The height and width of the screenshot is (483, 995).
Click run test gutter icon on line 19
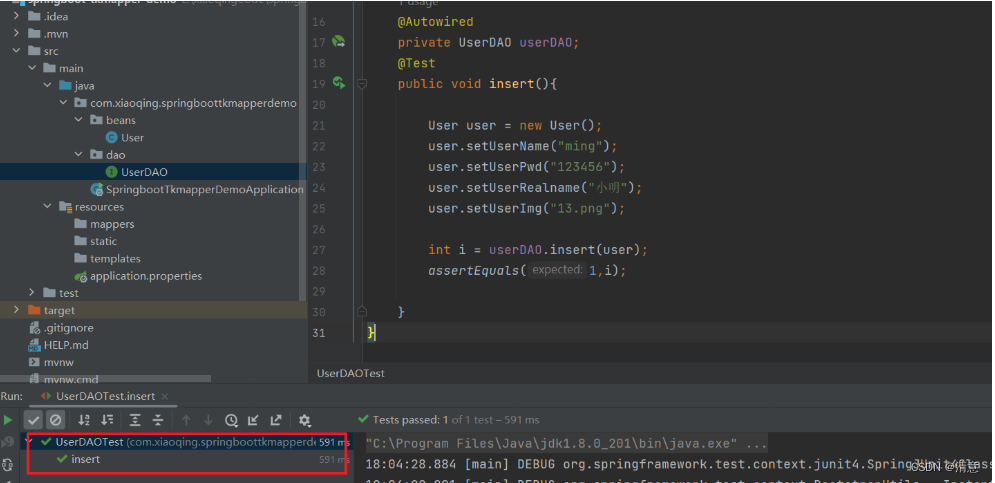tap(339, 83)
